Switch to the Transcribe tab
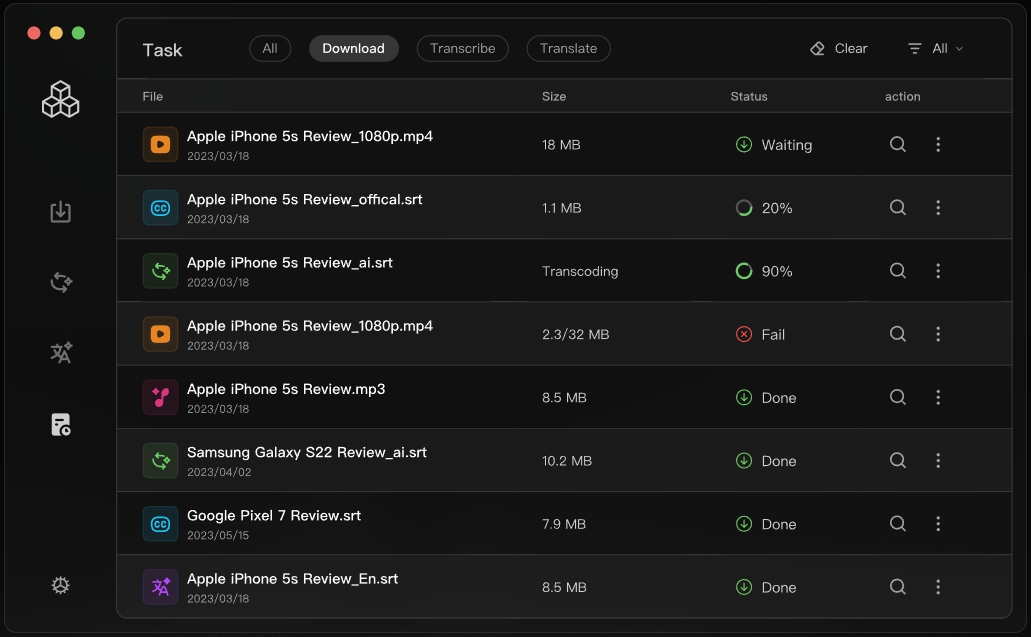 (x=462, y=49)
